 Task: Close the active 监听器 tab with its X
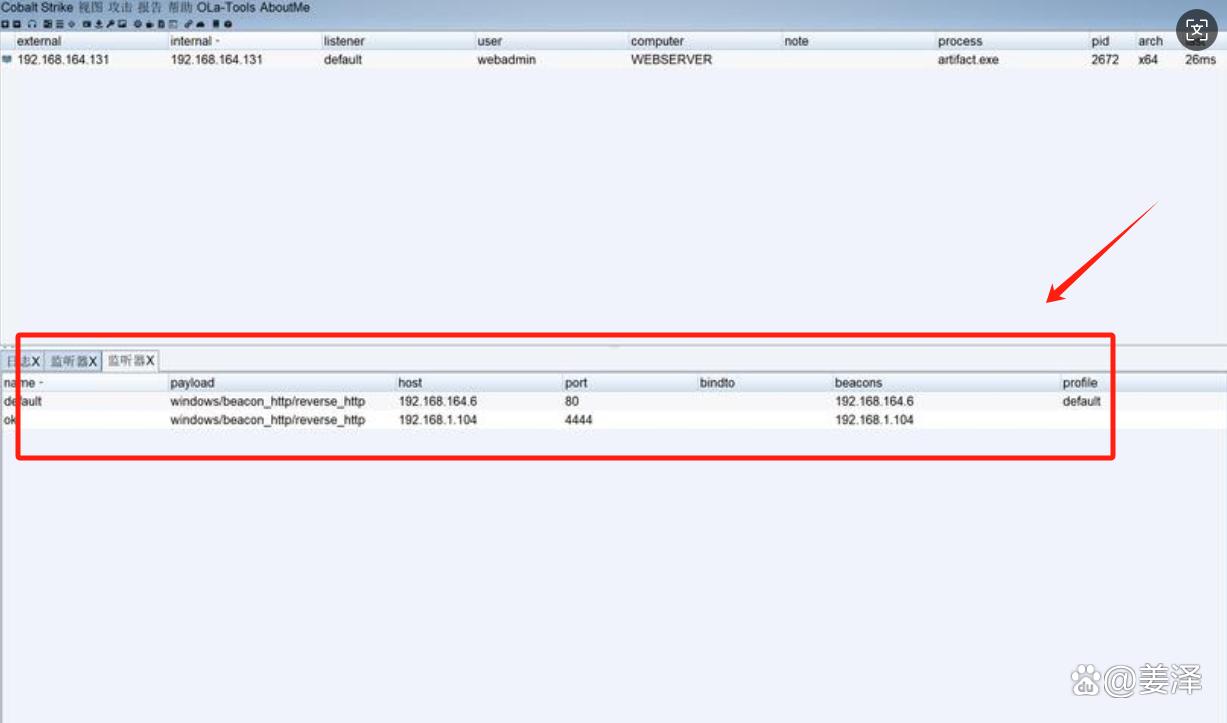point(150,360)
